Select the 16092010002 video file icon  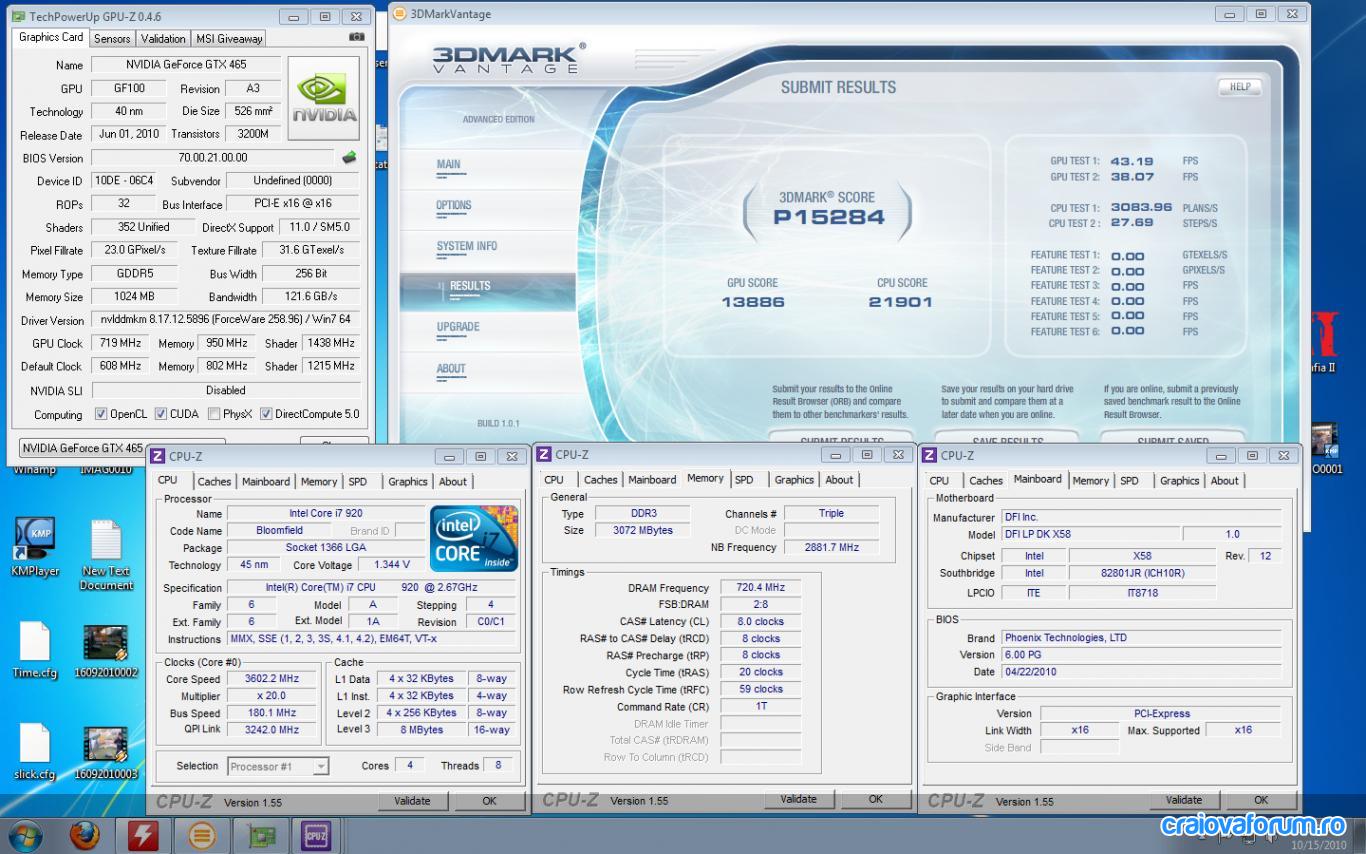(106, 644)
